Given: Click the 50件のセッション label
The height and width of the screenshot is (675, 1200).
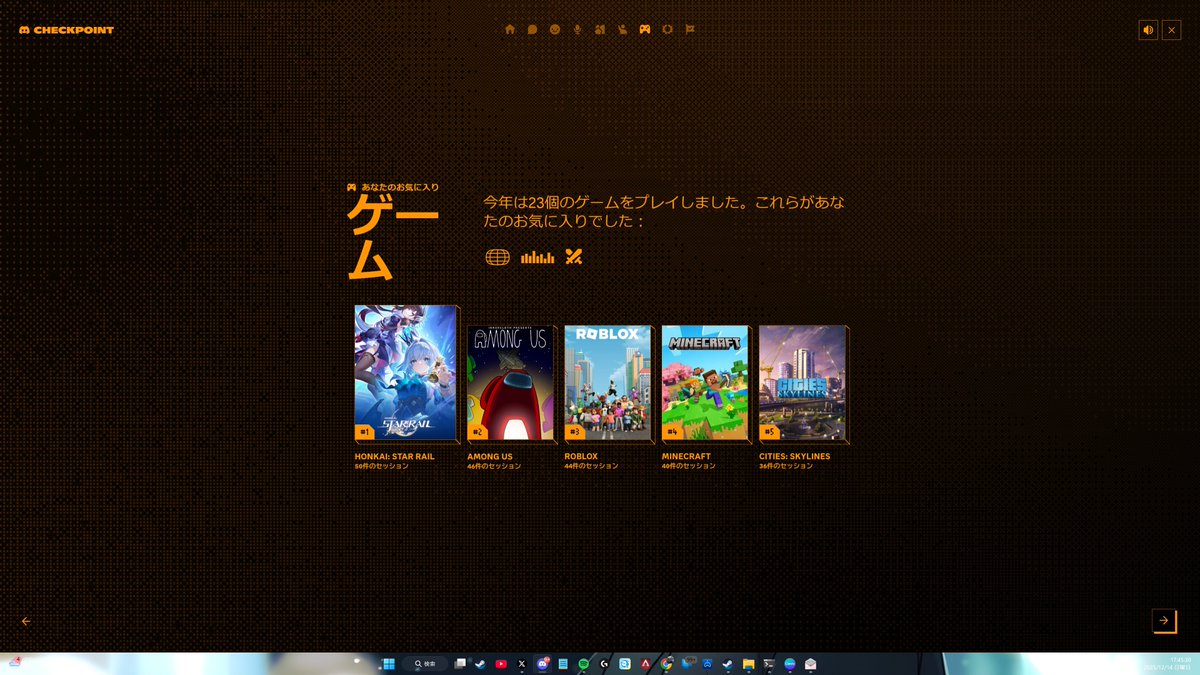Looking at the screenshot, I should tap(382, 466).
